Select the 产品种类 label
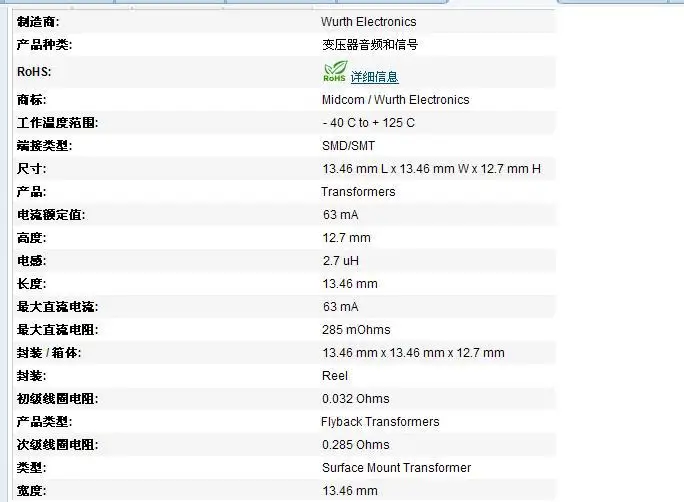 (x=44, y=44)
